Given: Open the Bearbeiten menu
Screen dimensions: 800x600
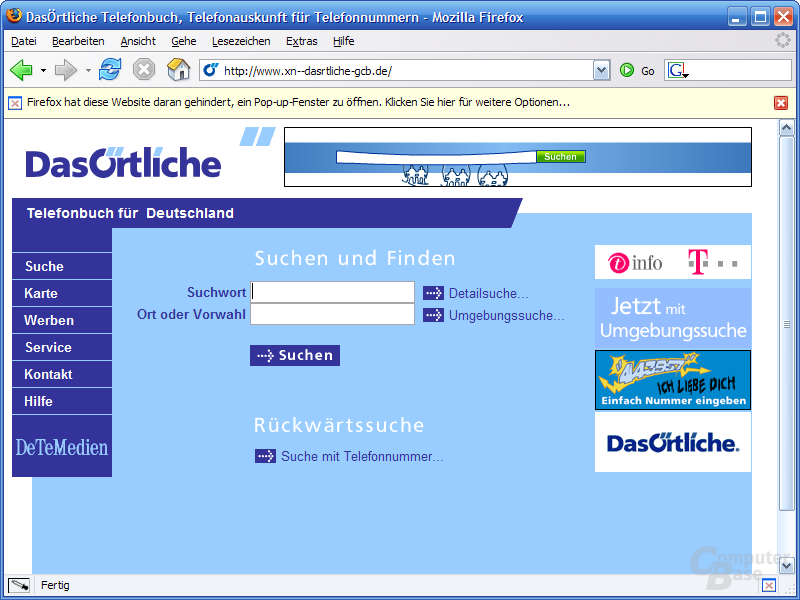Looking at the screenshot, I should click(x=78, y=41).
